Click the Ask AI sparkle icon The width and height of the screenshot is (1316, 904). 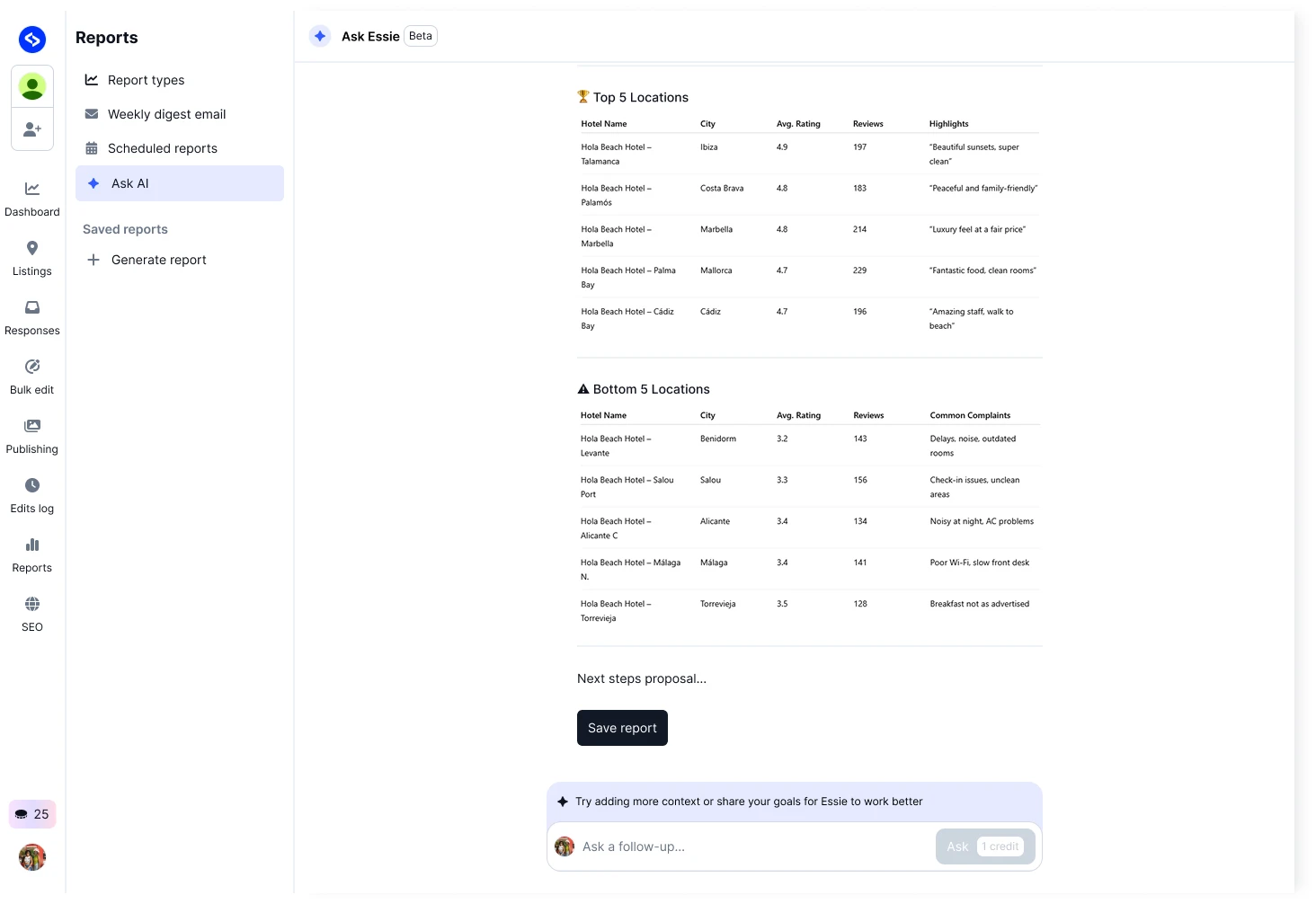[x=93, y=183]
